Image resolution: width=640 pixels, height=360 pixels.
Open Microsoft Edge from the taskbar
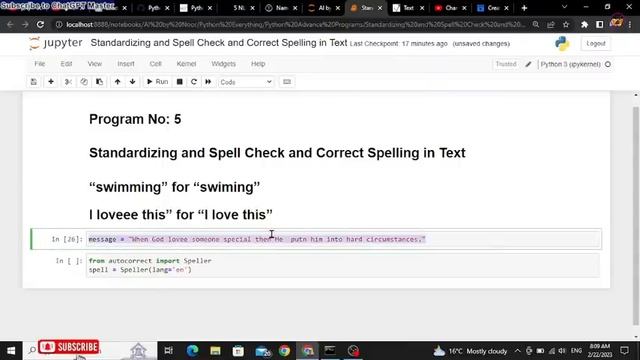click(x=192, y=351)
